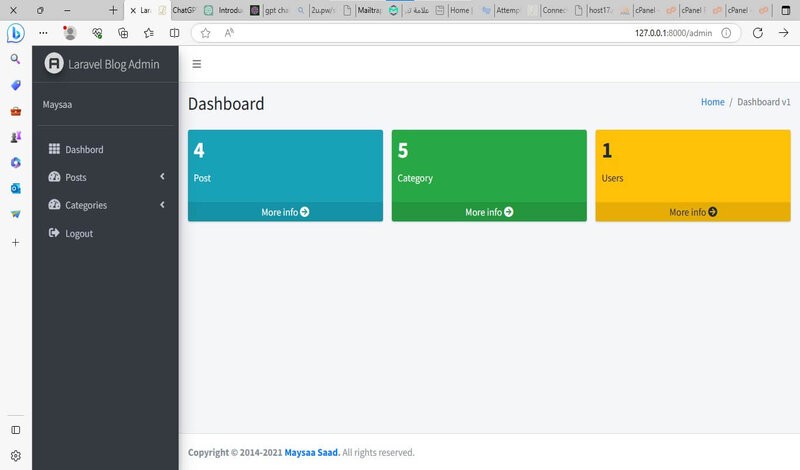The image size is (800, 470).
Task: Open shopping tag icon in Edge sidebar
Action: (x=15, y=85)
